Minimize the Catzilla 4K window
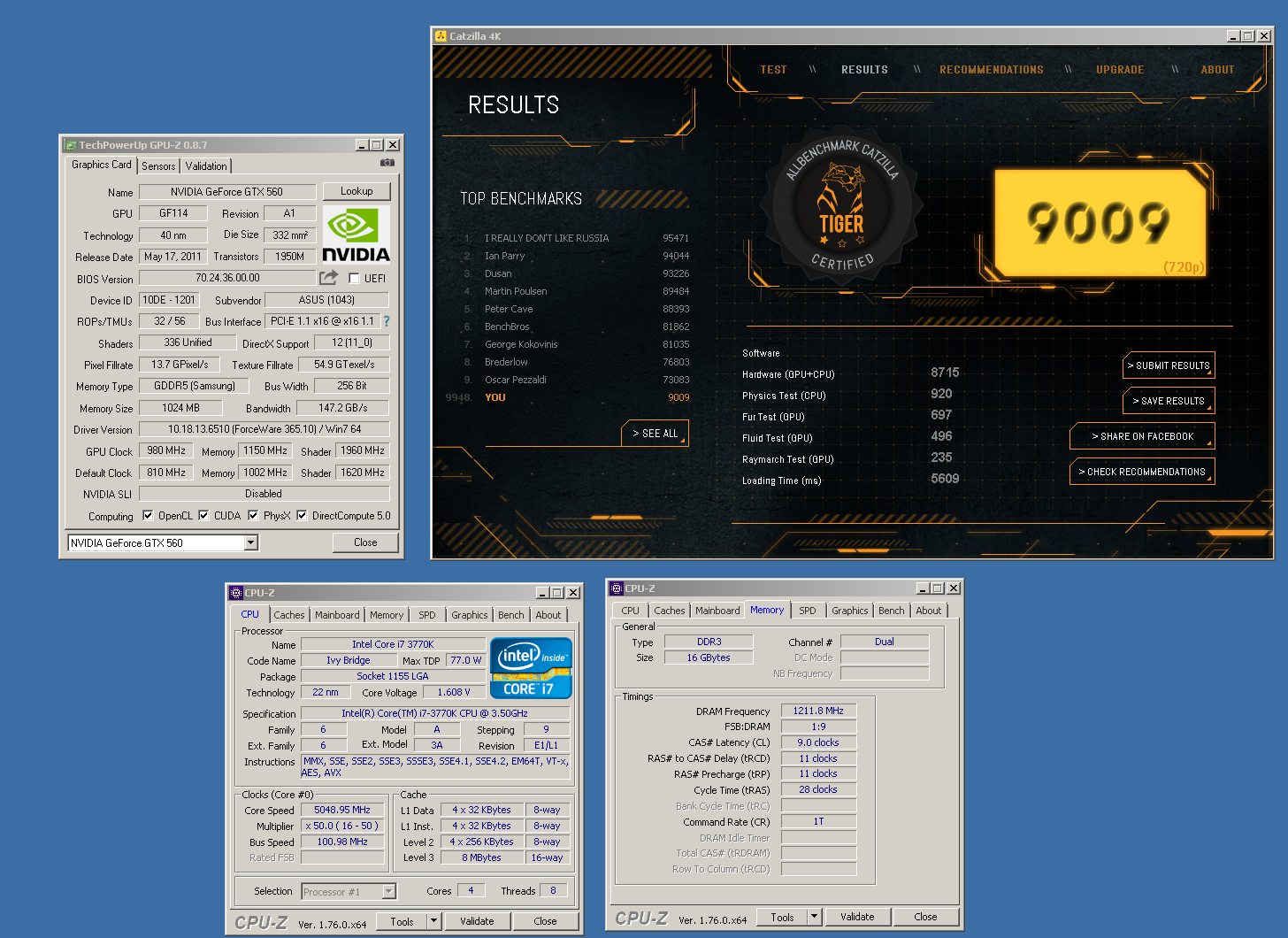The height and width of the screenshot is (938, 1288). (x=1233, y=36)
